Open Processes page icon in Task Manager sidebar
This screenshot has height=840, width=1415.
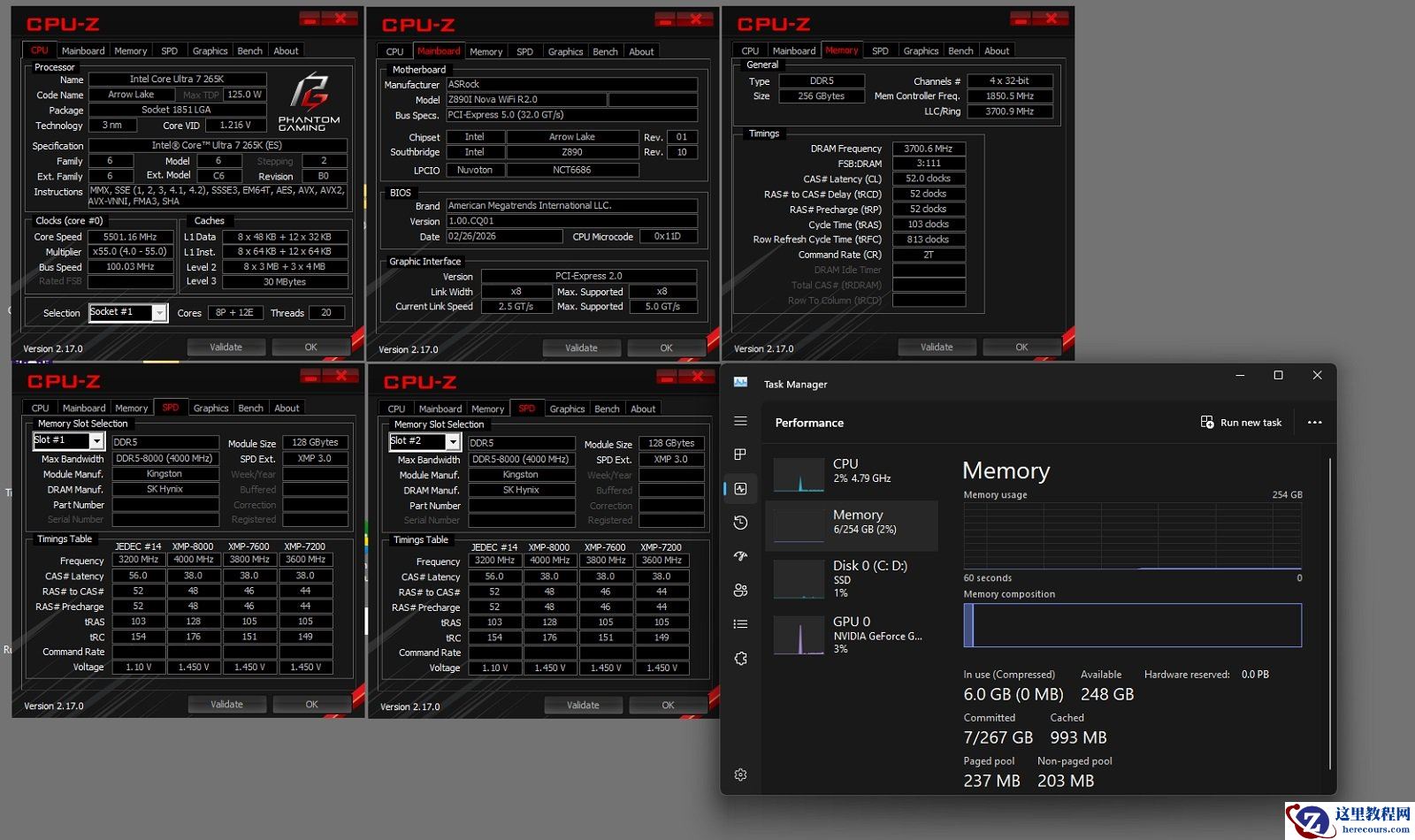click(x=740, y=454)
